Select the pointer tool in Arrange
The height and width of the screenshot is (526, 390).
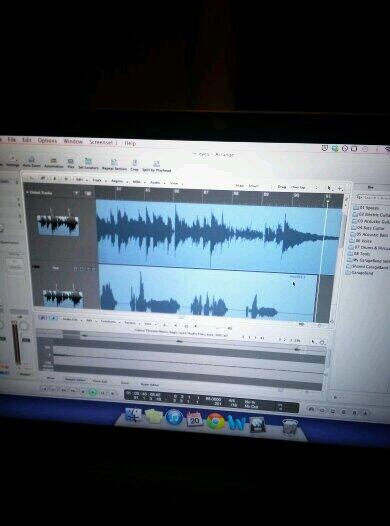[329, 188]
